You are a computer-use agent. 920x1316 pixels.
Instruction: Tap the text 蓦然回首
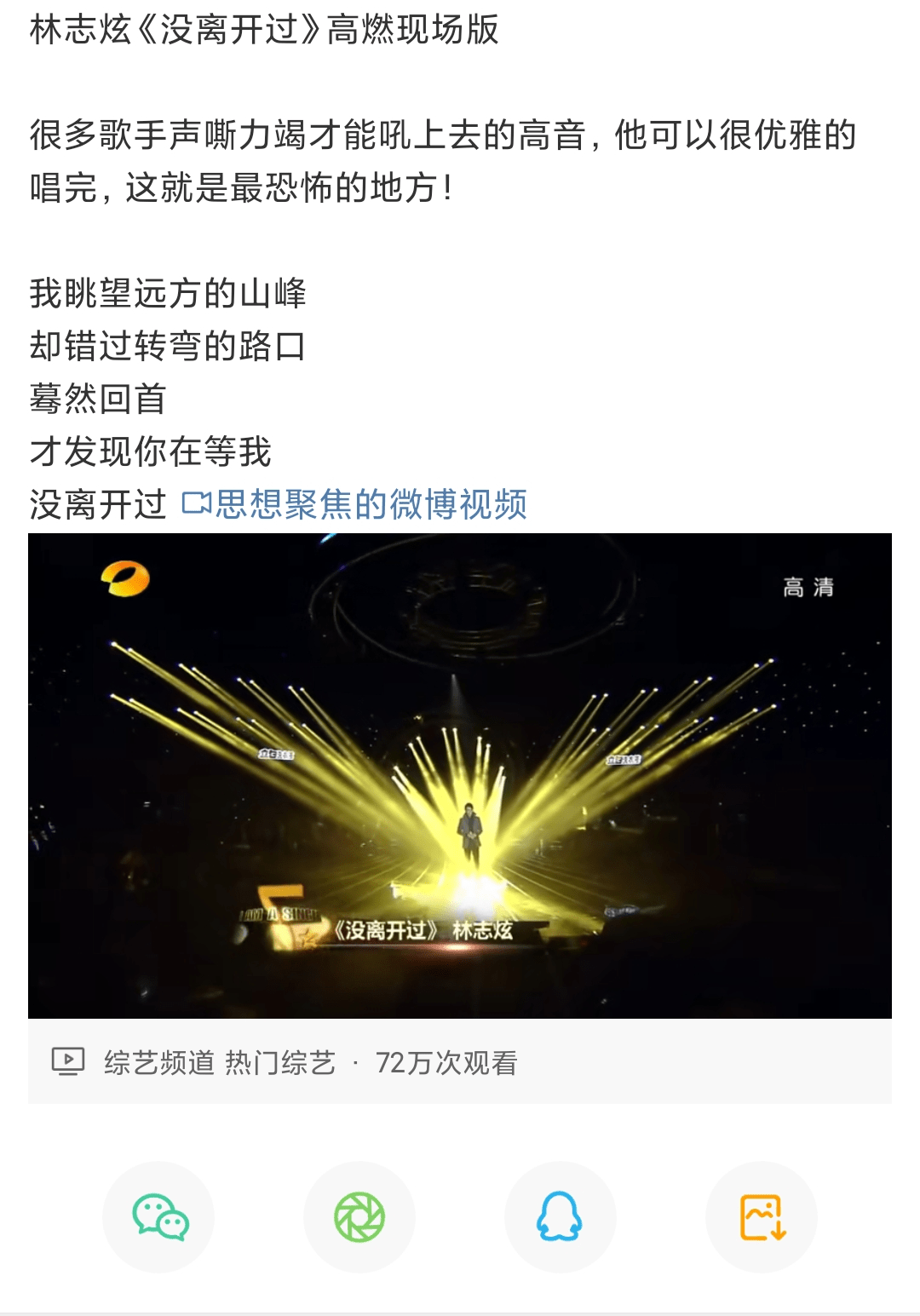[98, 399]
